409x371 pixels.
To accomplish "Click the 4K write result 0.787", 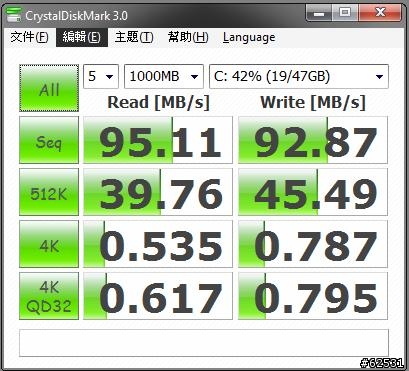I will [x=313, y=244].
